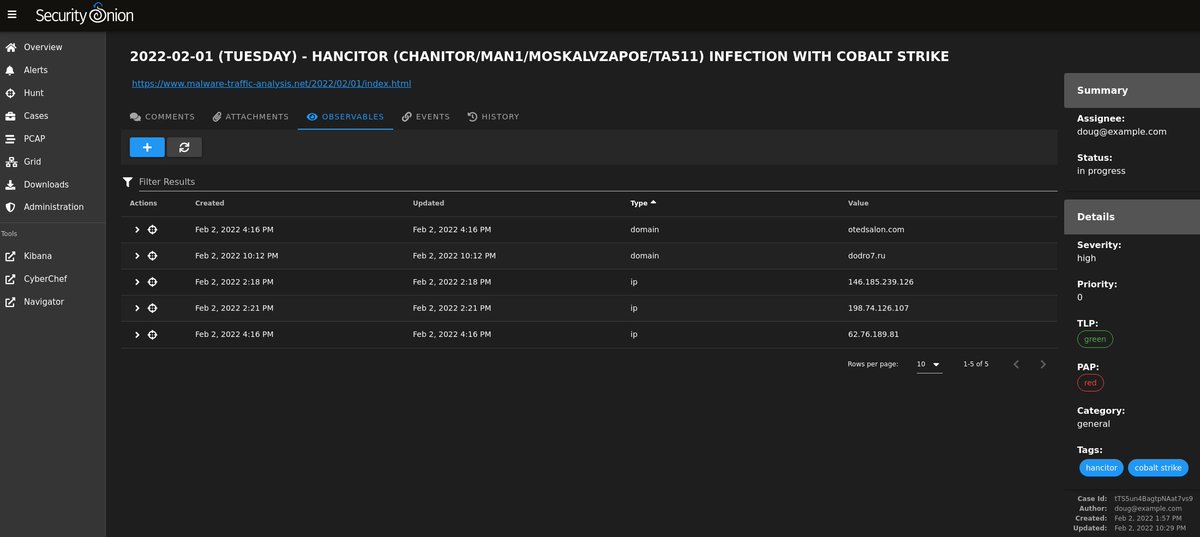
Task: Expand the 146.185.239.126 observable row
Action: pos(137,282)
